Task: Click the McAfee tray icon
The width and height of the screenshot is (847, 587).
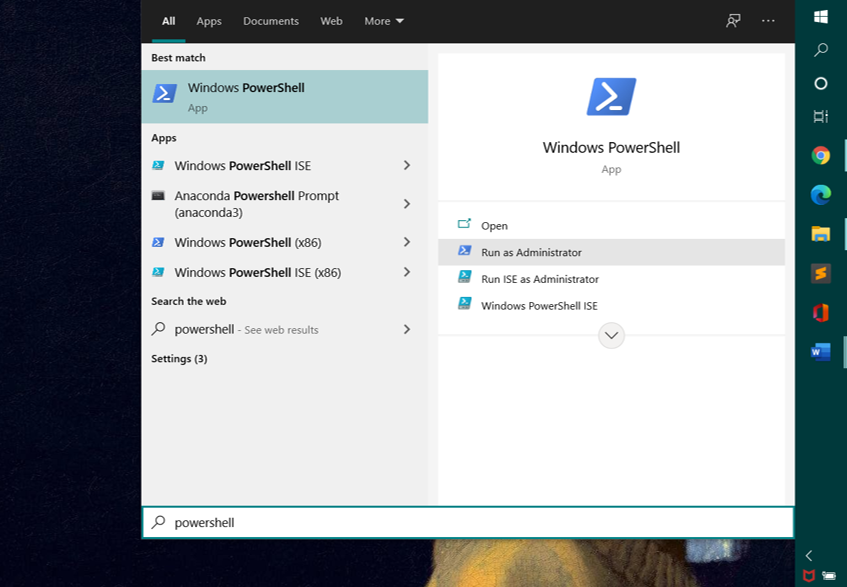Action: [x=809, y=576]
